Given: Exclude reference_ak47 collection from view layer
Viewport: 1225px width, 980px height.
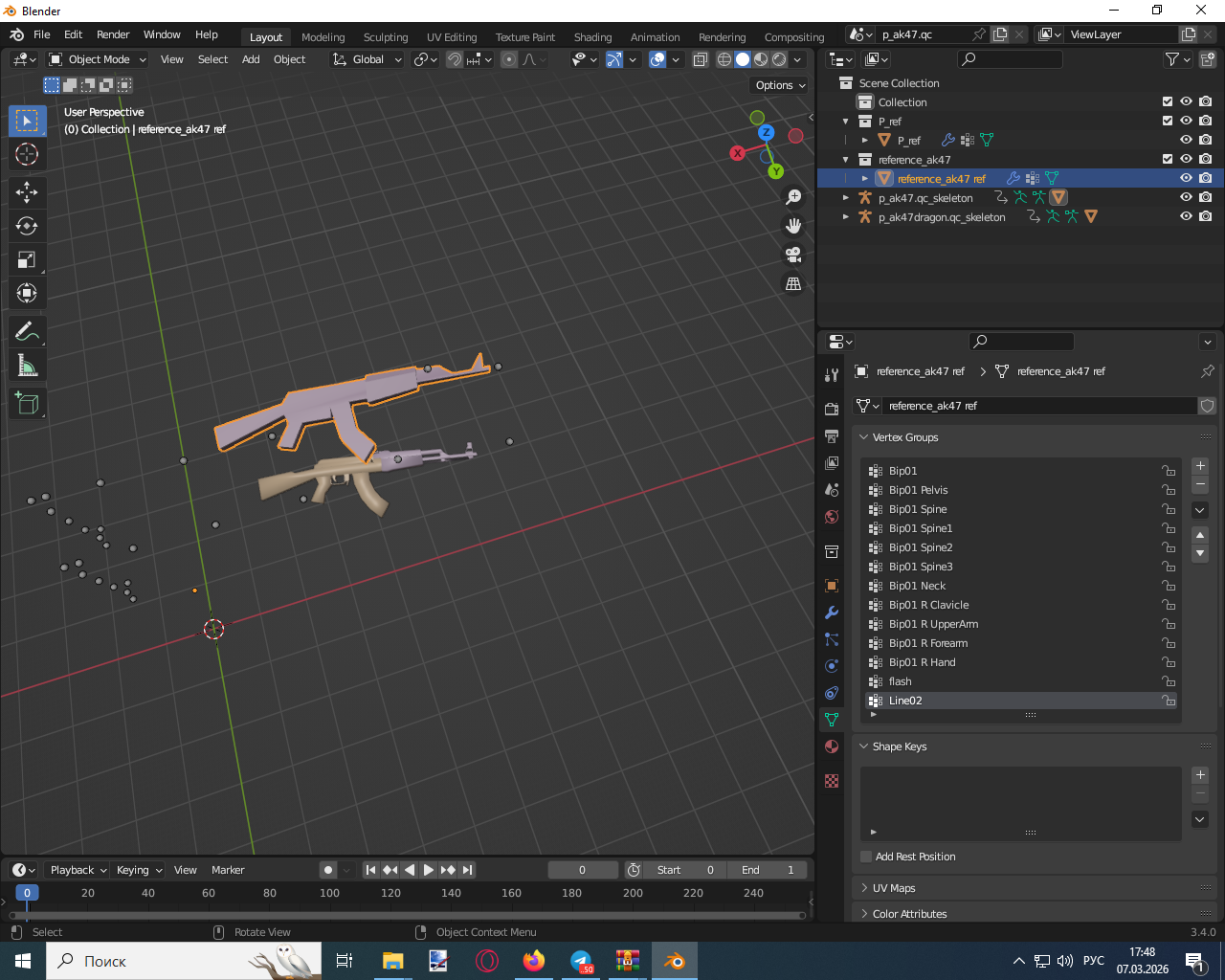Looking at the screenshot, I should click(x=1167, y=159).
